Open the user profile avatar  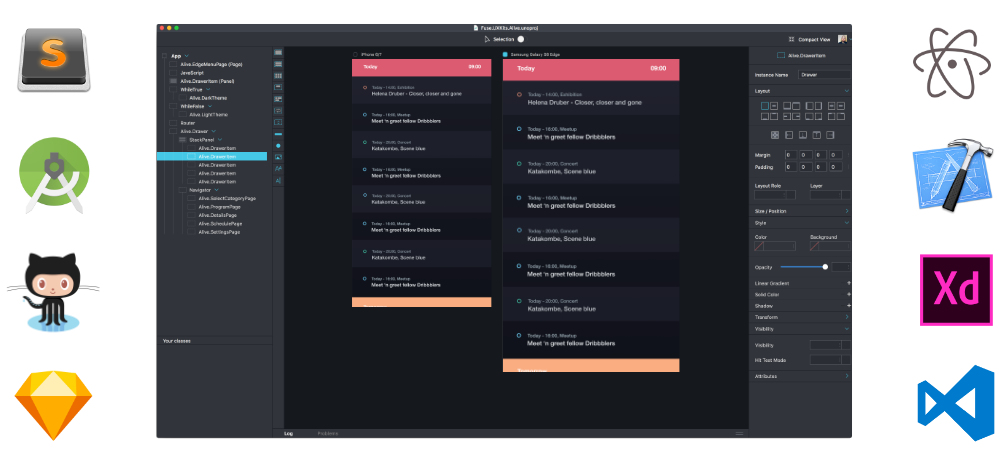tap(842, 39)
